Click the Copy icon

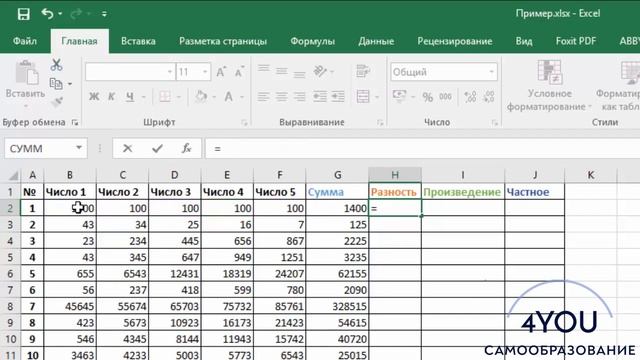[56, 84]
